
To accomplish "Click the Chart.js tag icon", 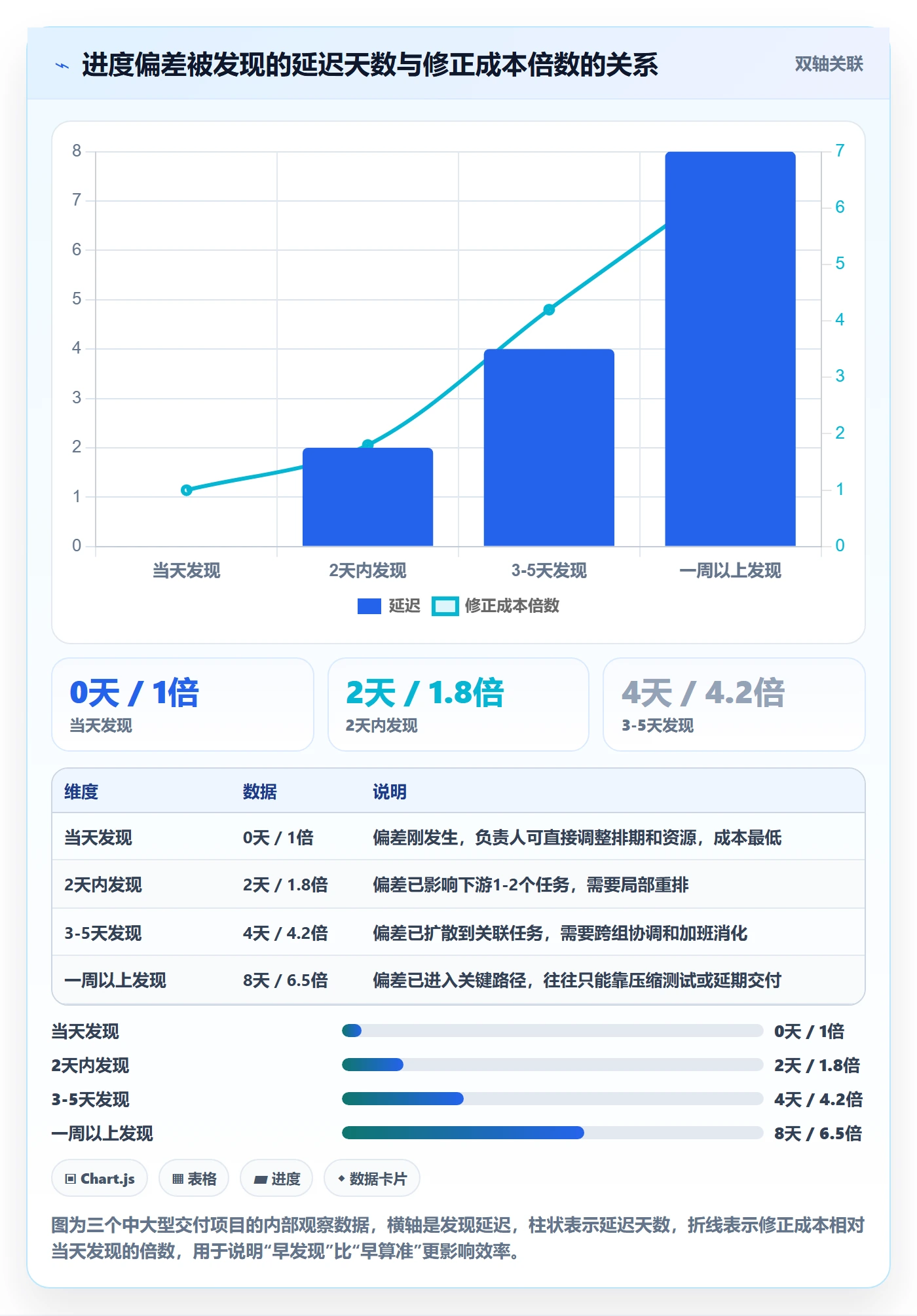I will (71, 1179).
